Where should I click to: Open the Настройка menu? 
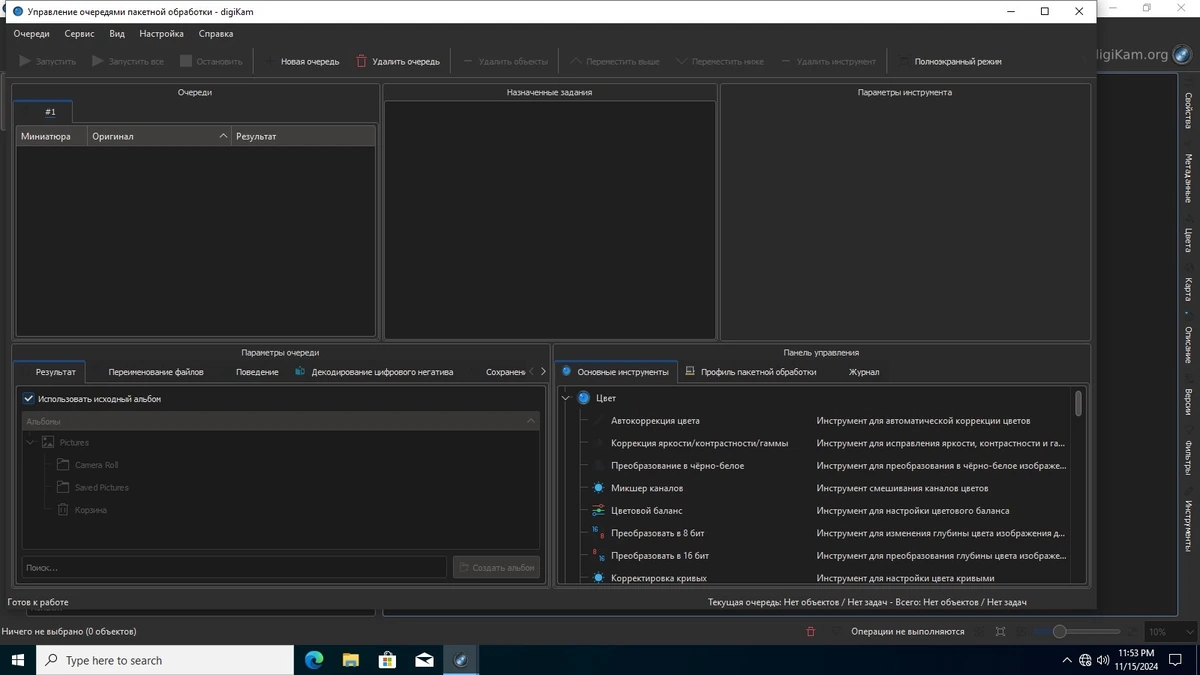coord(161,33)
